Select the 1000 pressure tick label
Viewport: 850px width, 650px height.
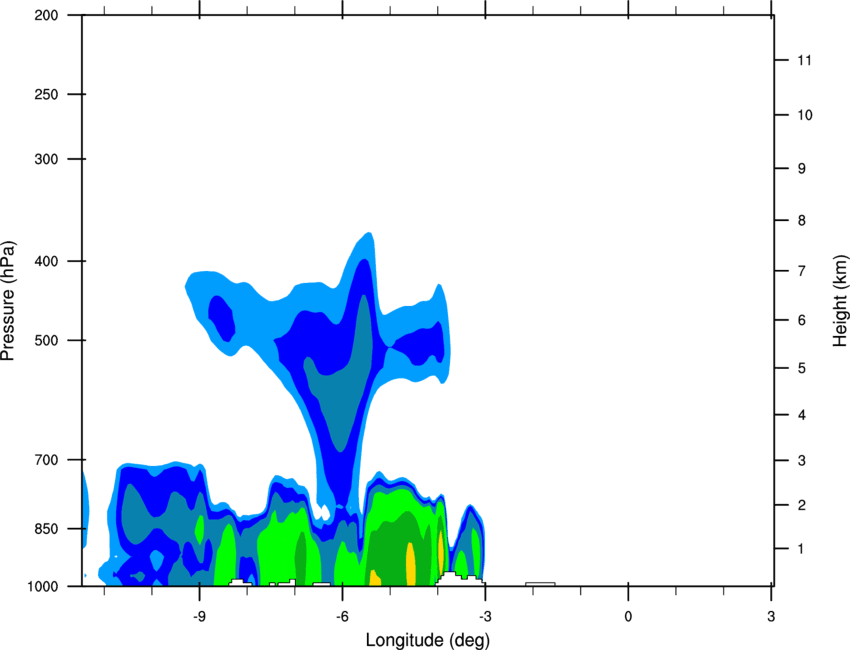point(42,587)
